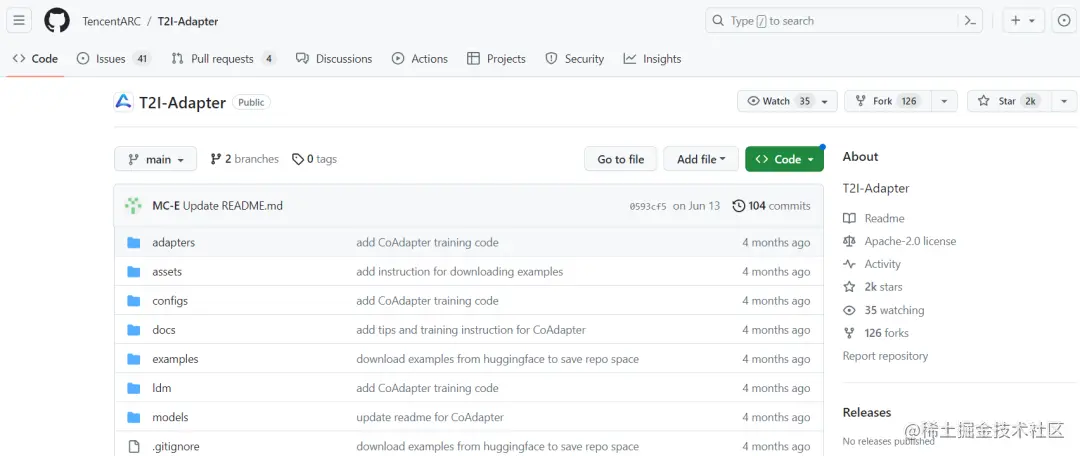
Task: Click the MC-E author name
Action: click(166, 205)
